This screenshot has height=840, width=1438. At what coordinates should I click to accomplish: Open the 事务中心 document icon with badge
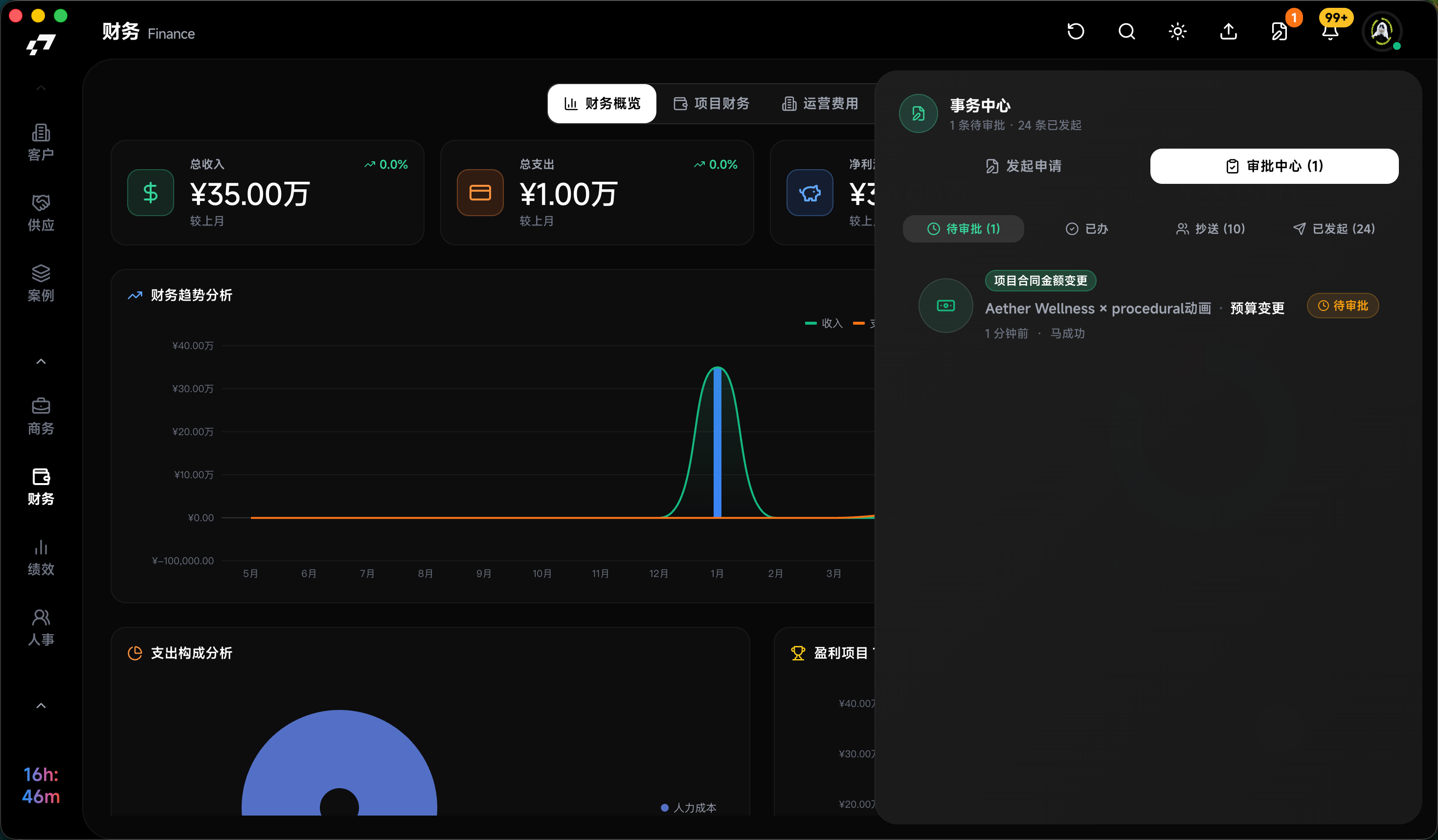pos(1280,31)
